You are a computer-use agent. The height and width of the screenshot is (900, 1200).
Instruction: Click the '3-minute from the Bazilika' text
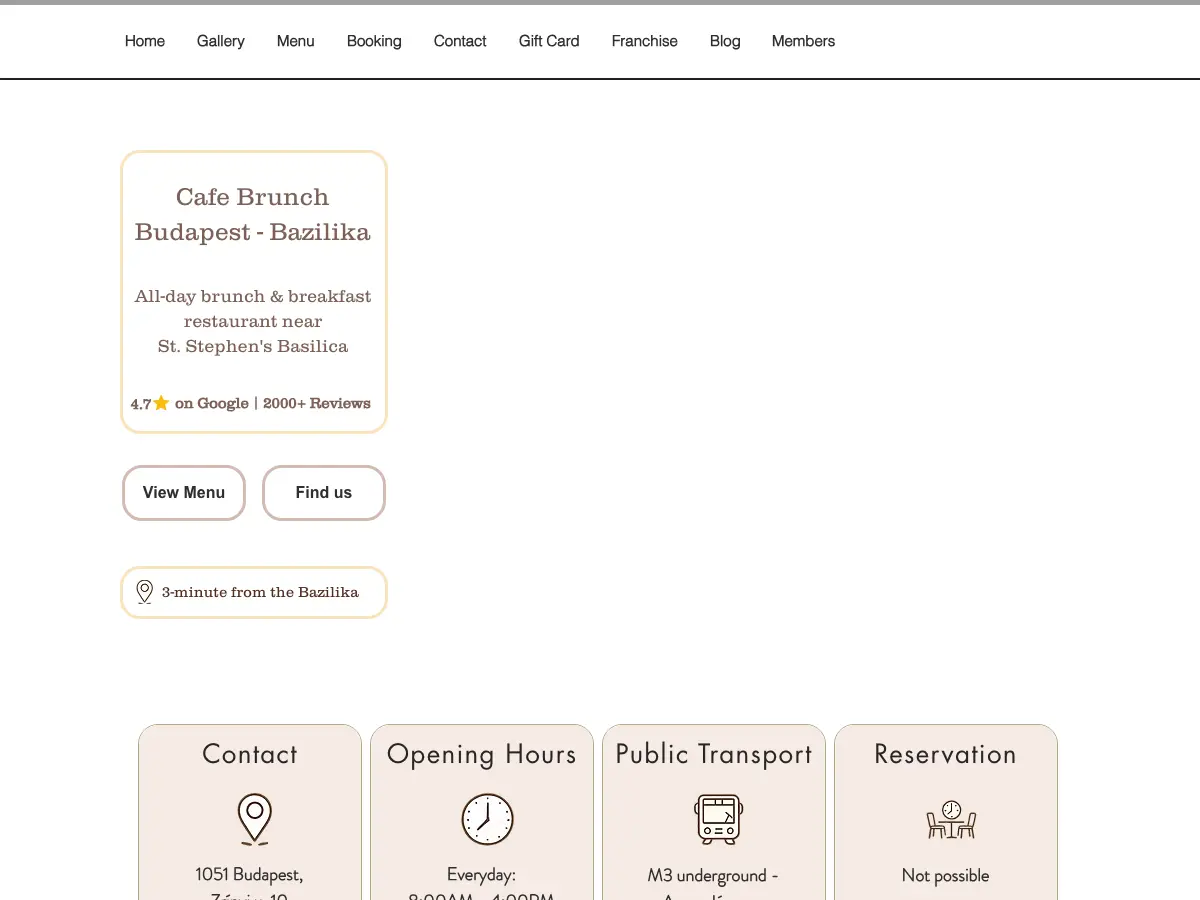pos(260,592)
